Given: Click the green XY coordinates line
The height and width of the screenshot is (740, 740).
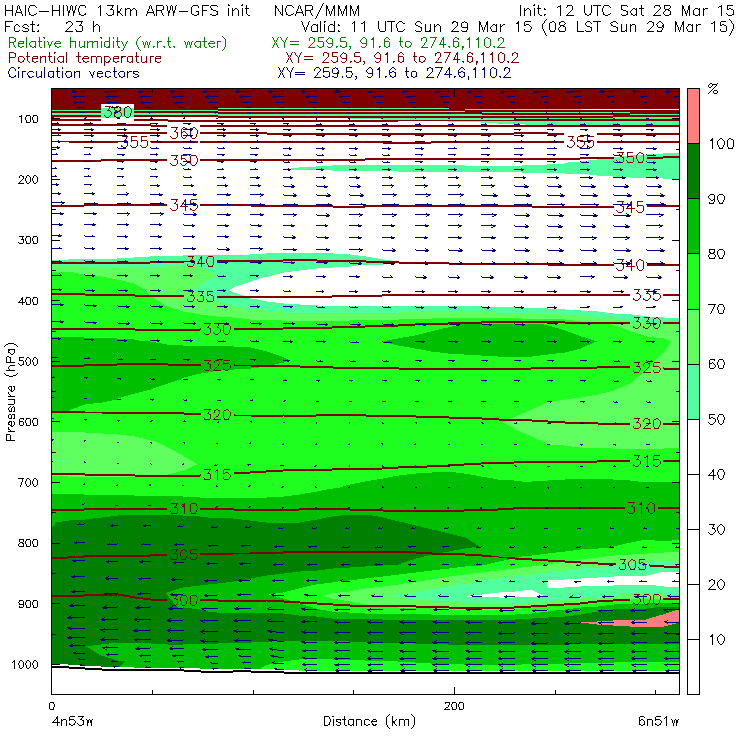Looking at the screenshot, I should tap(388, 43).
